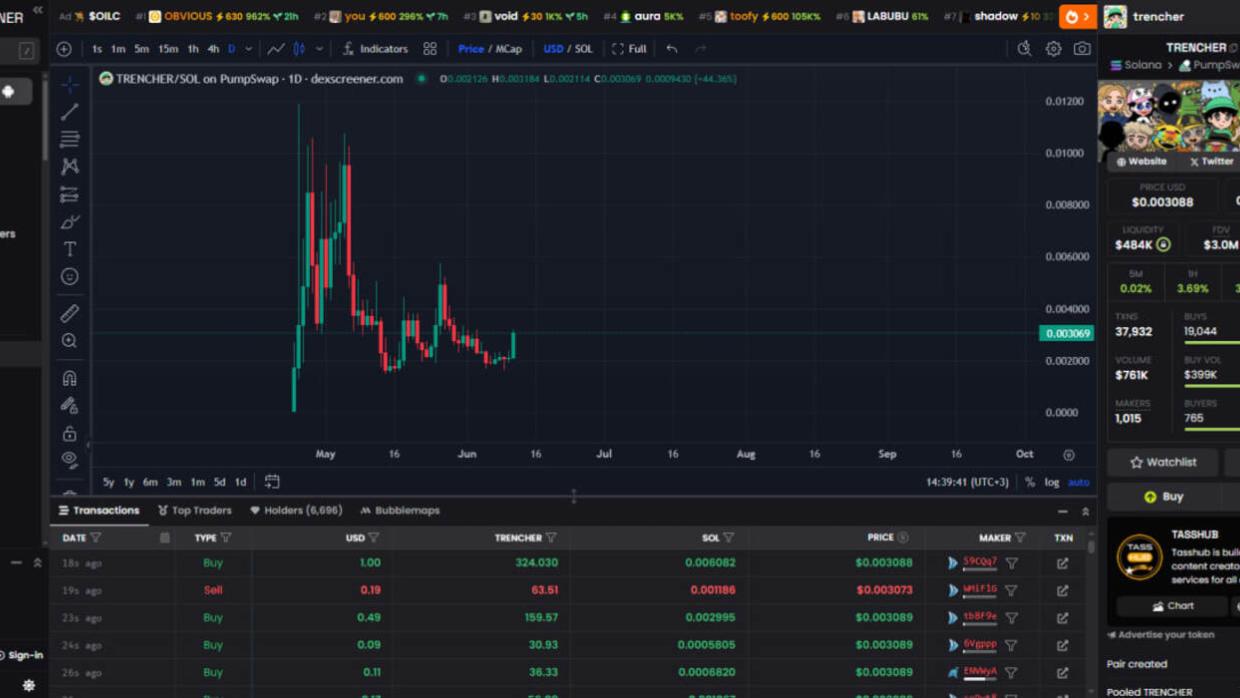Click the green Buy button
This screenshot has height=698, width=1240.
(x=1164, y=496)
